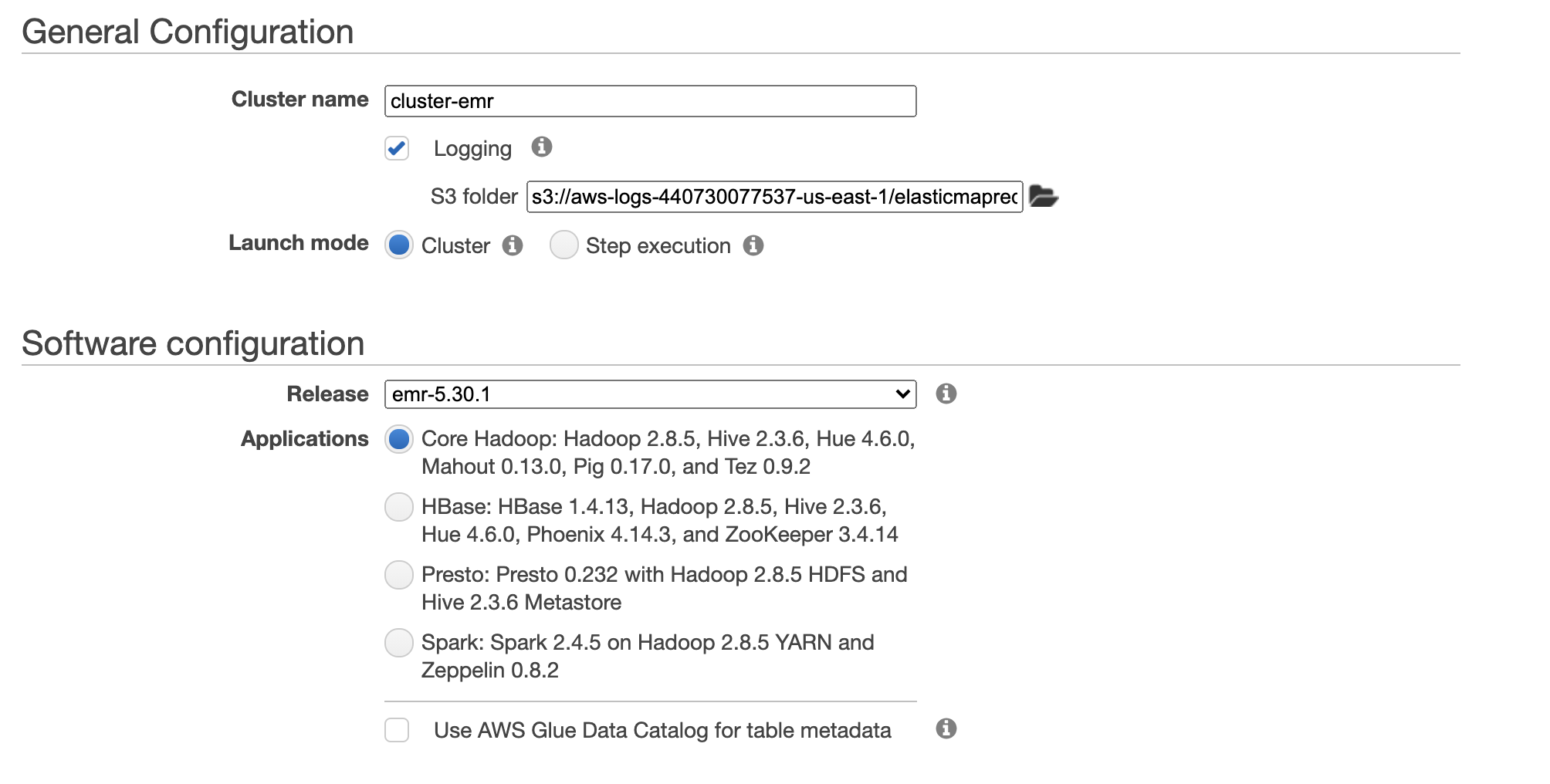The width and height of the screenshot is (1550, 784).
Task: Open info icon beside the Release dropdown
Action: [x=946, y=394]
